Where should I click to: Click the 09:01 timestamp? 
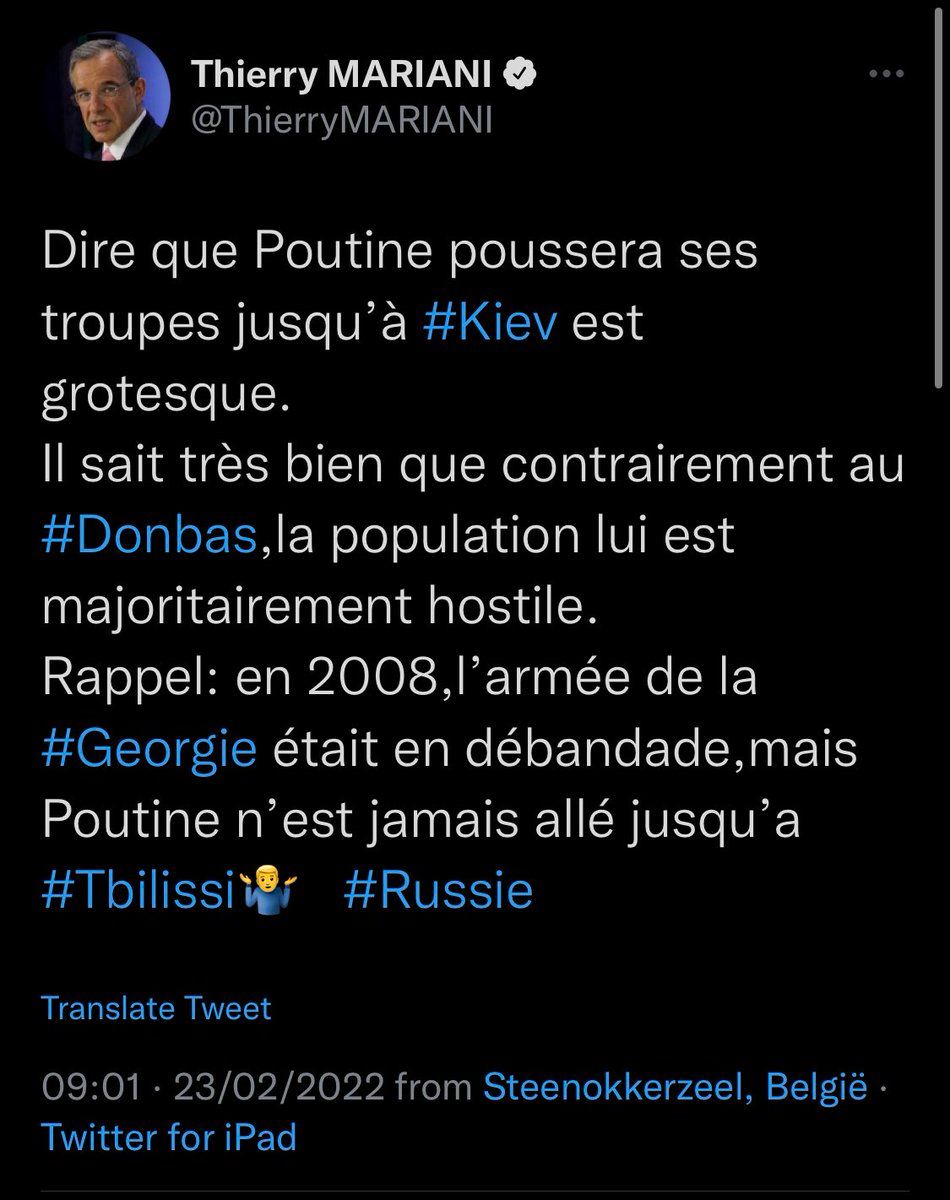[89, 1087]
